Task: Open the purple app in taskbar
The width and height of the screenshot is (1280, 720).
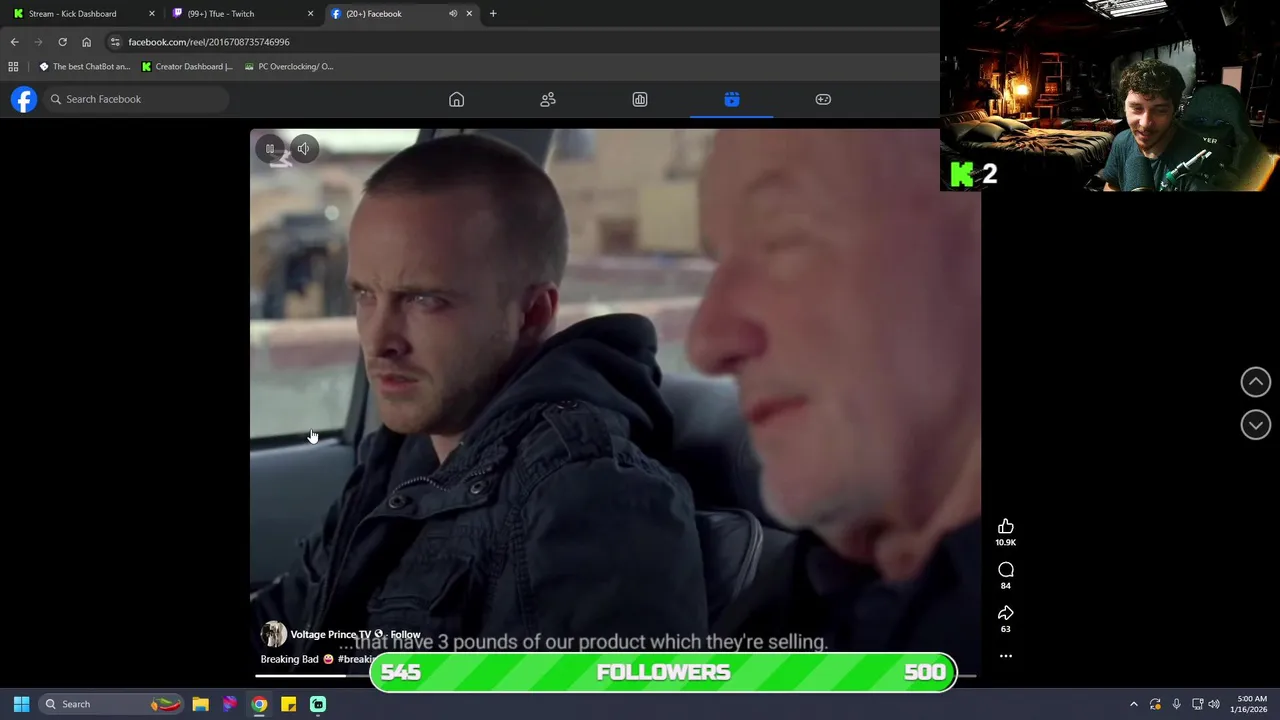Action: tap(230, 704)
